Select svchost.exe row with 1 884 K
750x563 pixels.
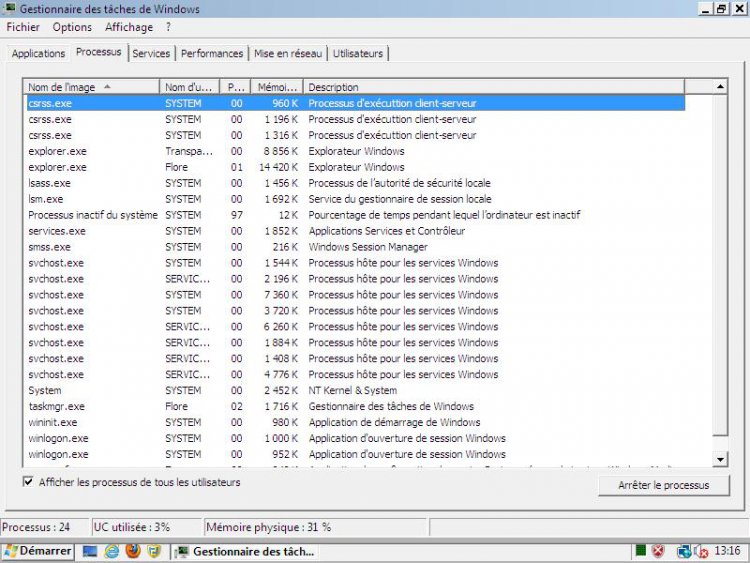click(x=356, y=342)
